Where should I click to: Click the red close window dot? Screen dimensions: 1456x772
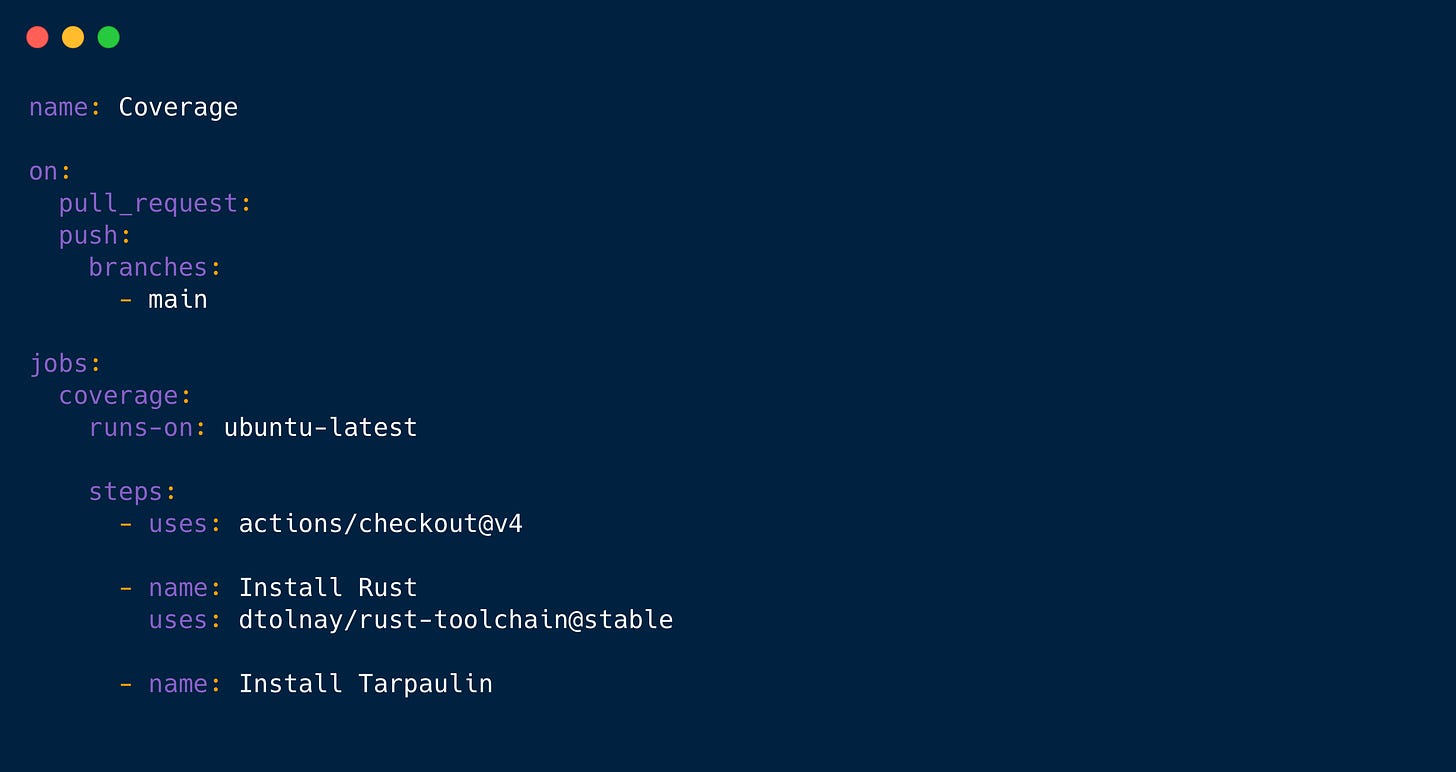click(37, 37)
